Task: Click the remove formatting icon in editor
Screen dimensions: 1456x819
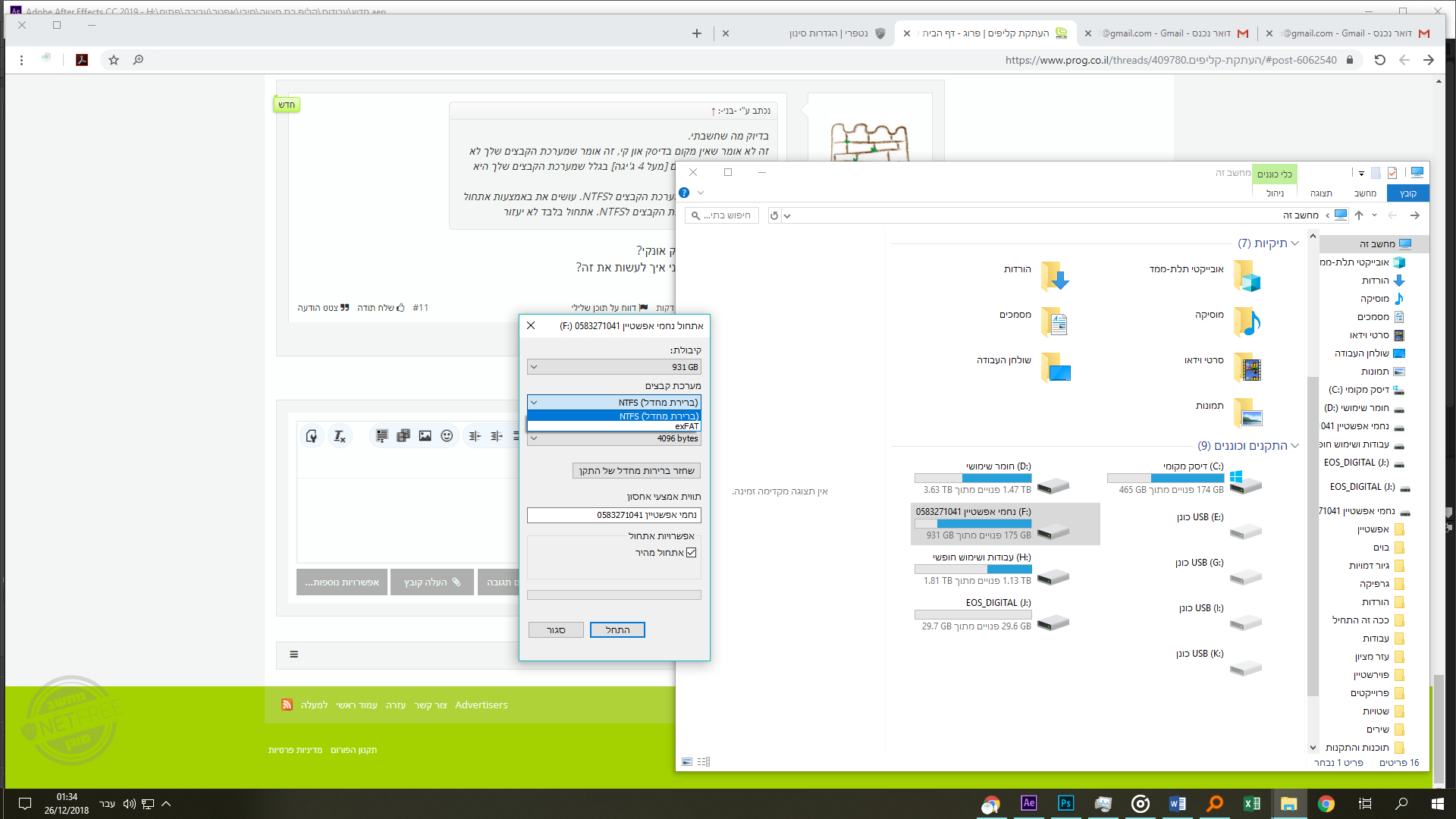Action: coord(339,436)
